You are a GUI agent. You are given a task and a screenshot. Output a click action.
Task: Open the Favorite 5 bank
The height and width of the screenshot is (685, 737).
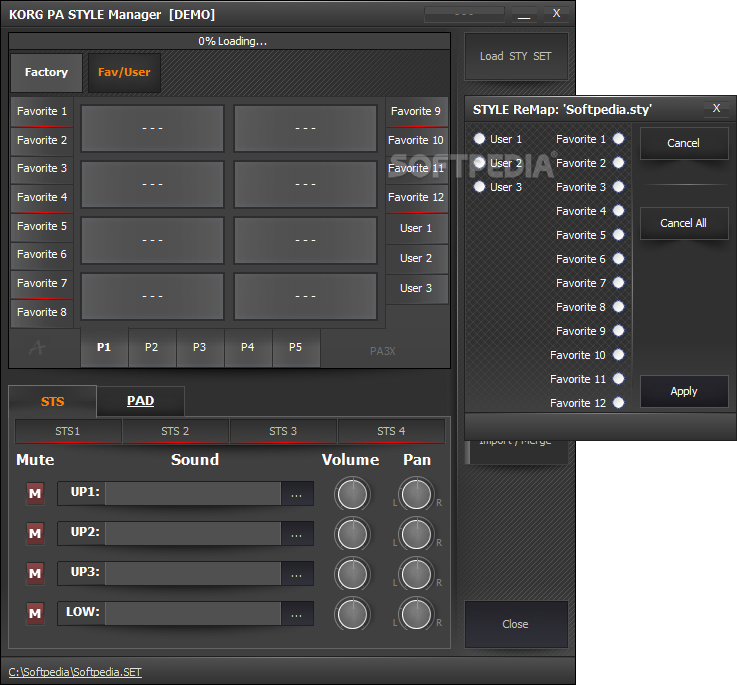coord(42,226)
